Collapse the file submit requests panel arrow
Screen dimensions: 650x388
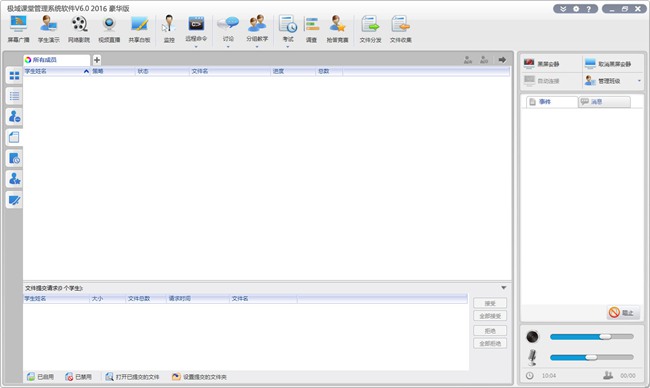tap(504, 288)
